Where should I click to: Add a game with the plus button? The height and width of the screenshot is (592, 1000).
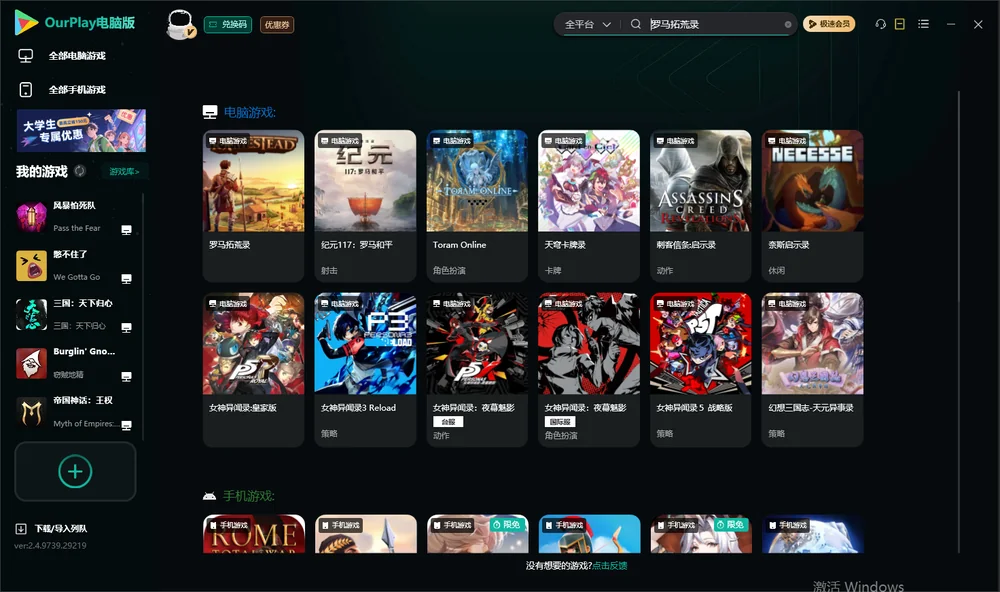click(75, 471)
